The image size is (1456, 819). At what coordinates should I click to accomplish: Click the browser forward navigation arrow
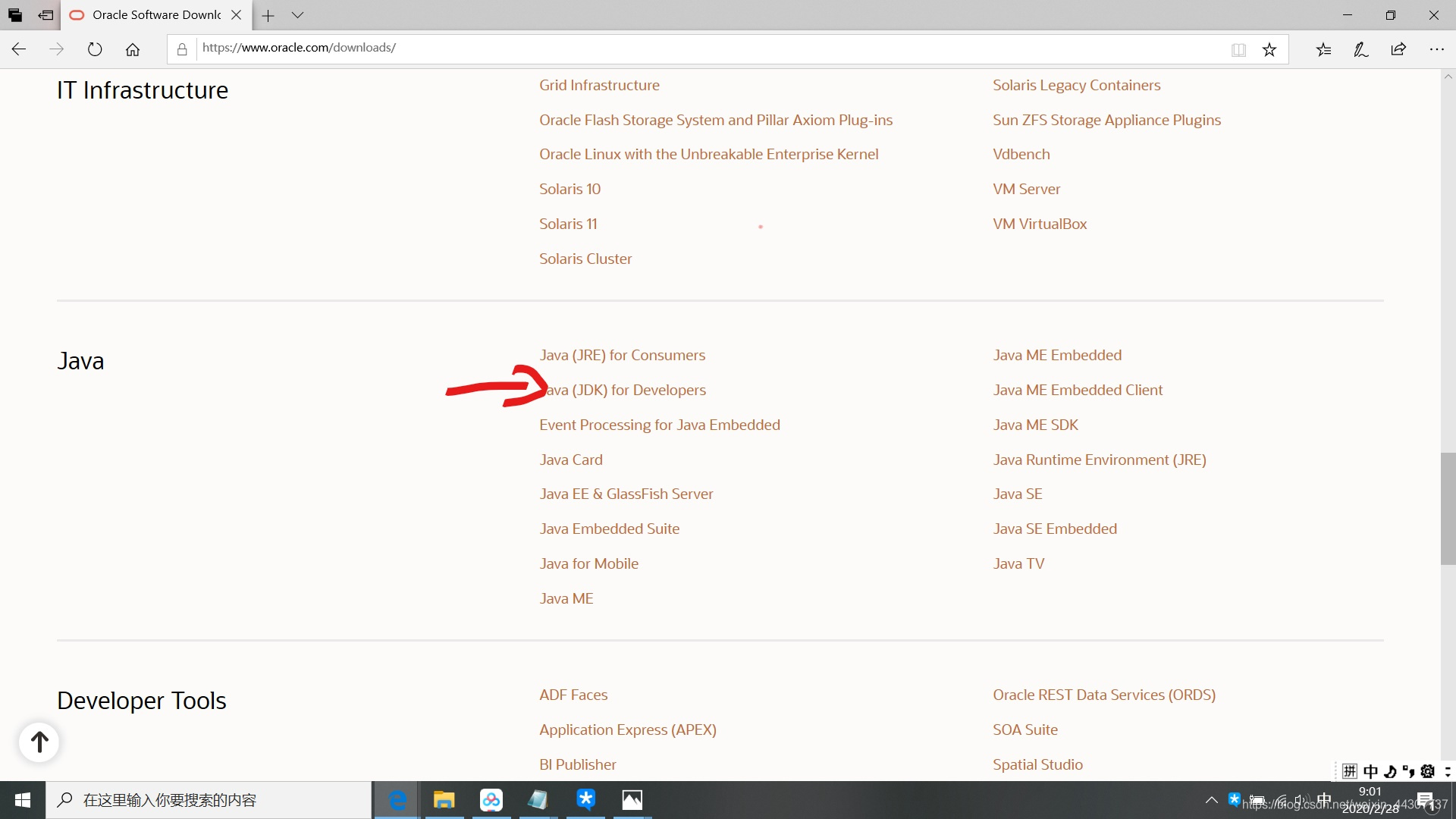coord(56,49)
